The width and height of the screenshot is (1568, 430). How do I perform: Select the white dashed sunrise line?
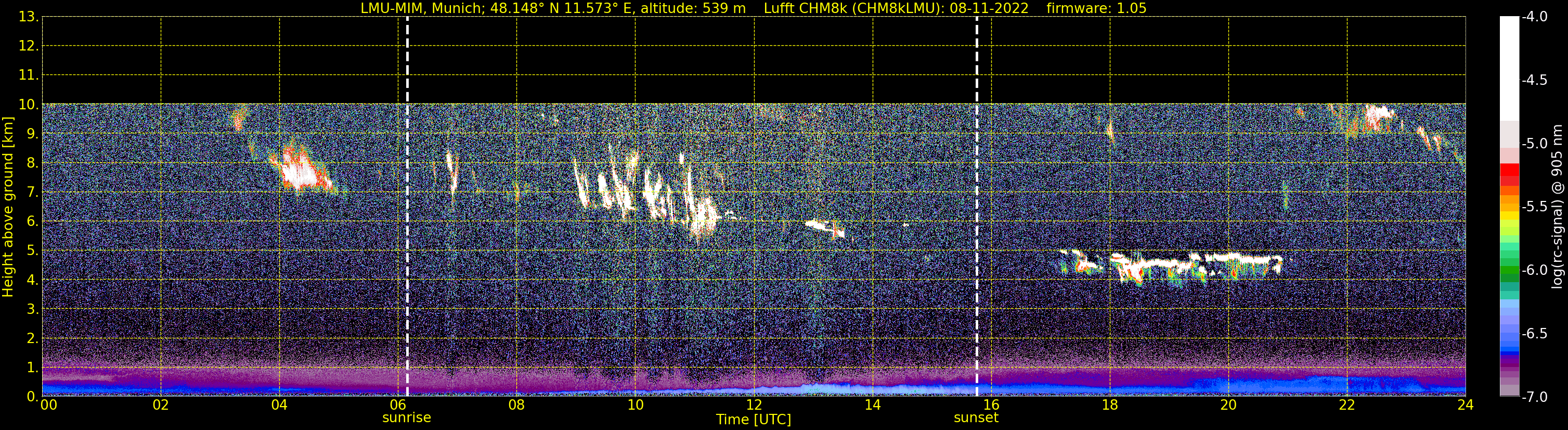coord(407,207)
